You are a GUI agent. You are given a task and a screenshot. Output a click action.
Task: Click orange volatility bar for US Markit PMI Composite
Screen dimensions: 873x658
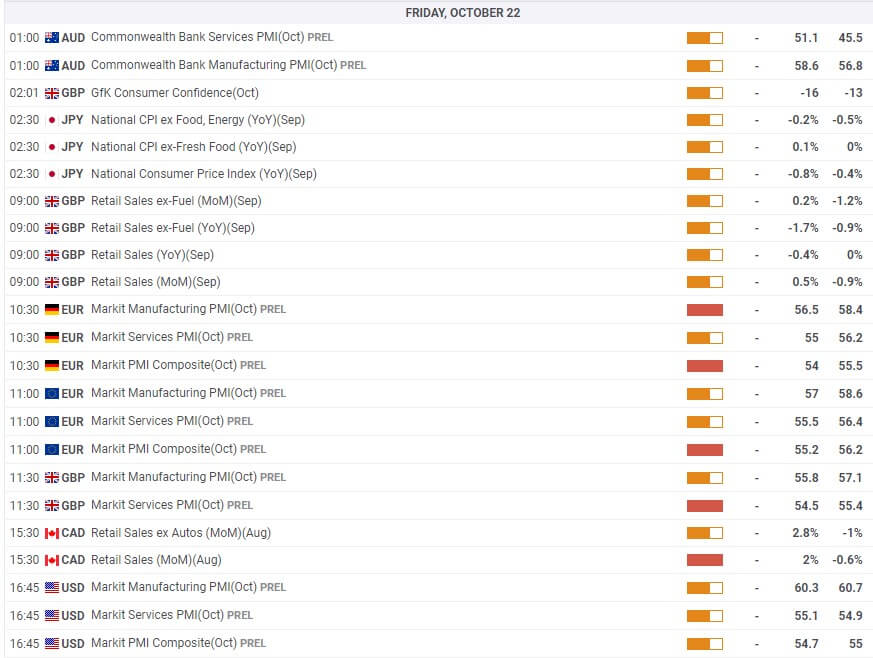coord(705,644)
